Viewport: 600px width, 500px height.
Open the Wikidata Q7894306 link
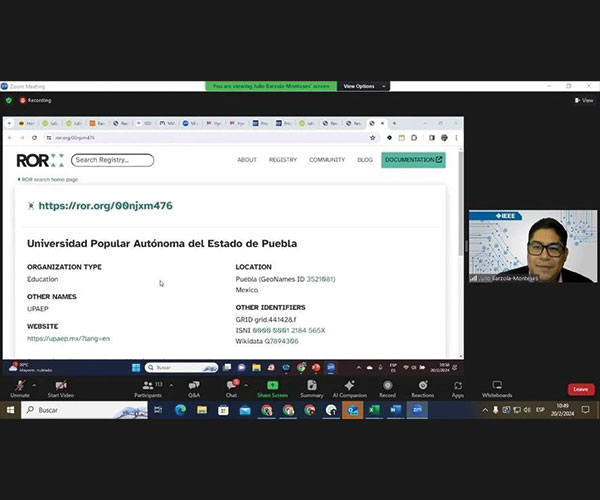(282, 341)
